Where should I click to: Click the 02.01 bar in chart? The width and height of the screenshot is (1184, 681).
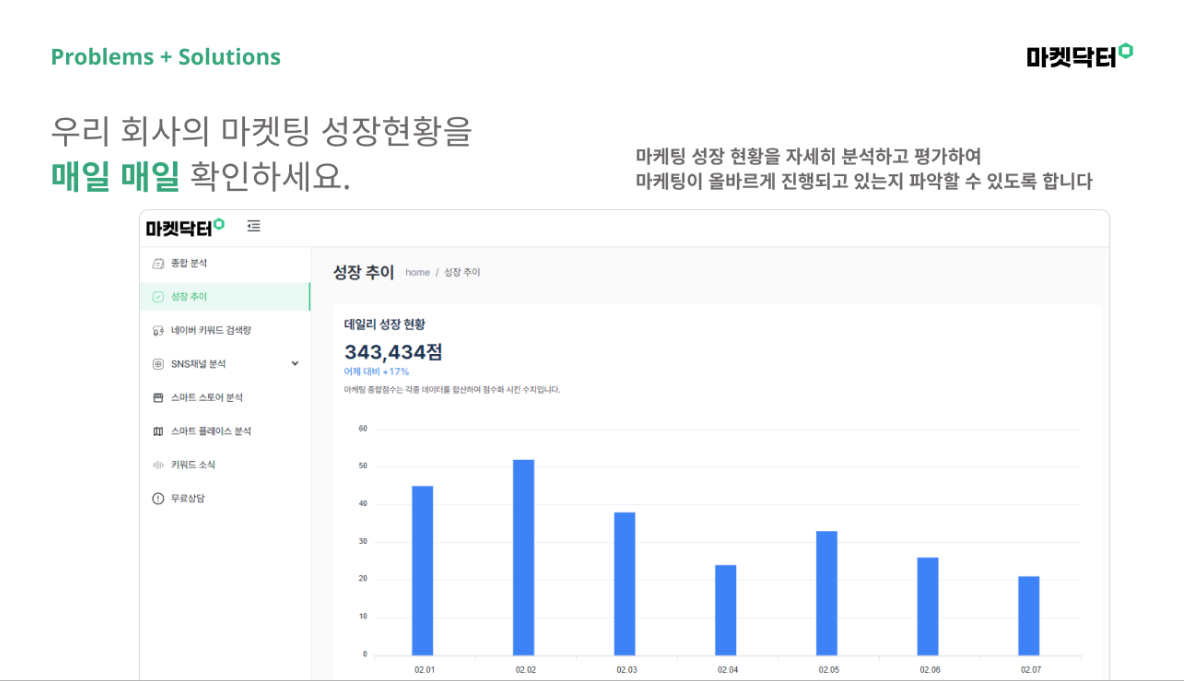click(x=423, y=571)
